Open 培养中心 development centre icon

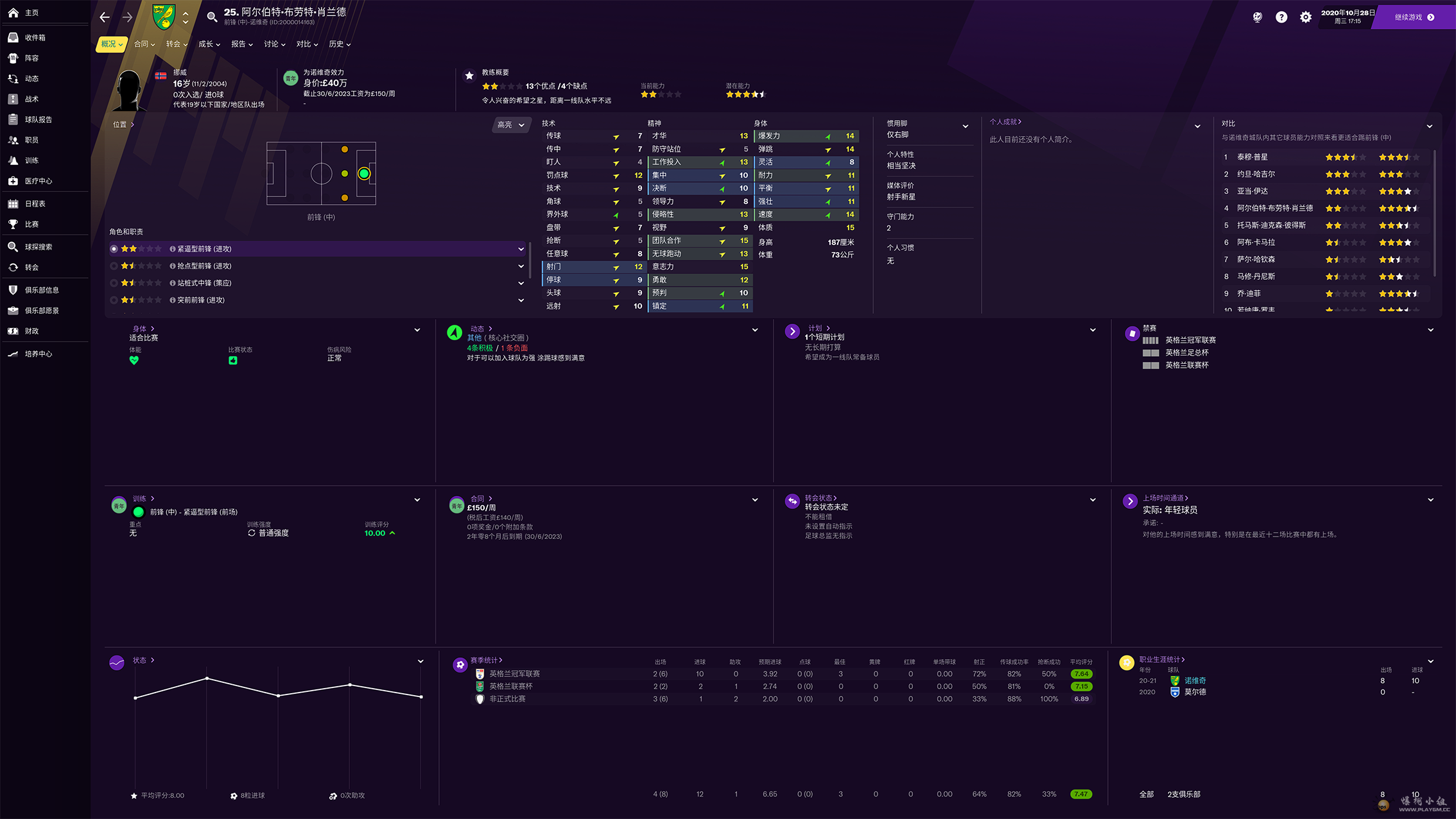click(13, 354)
